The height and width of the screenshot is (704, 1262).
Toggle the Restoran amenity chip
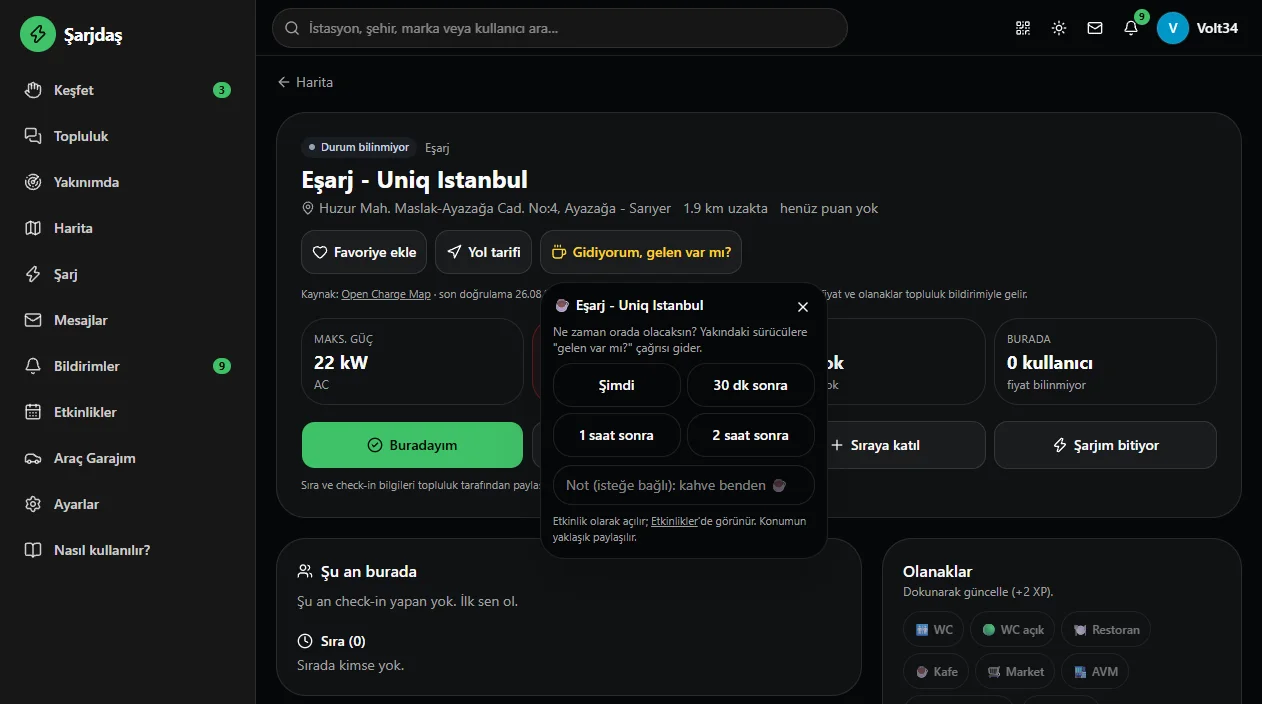tap(1106, 630)
